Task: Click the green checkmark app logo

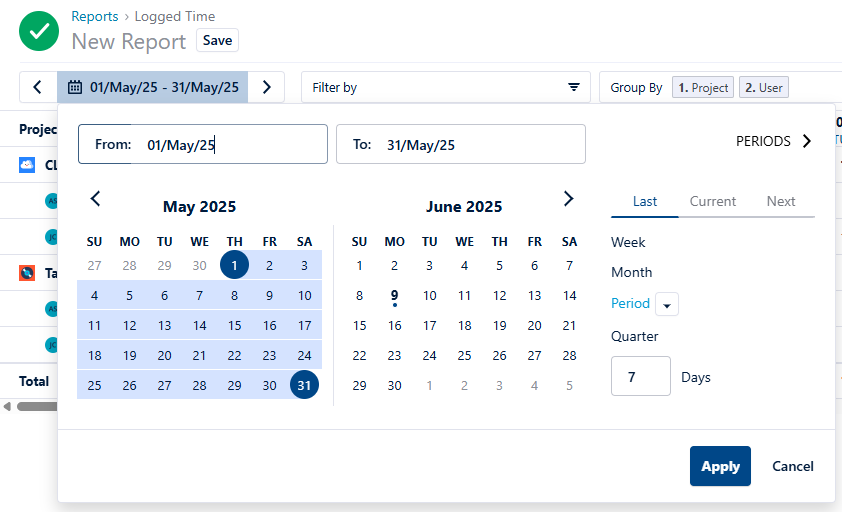Action: point(39,31)
